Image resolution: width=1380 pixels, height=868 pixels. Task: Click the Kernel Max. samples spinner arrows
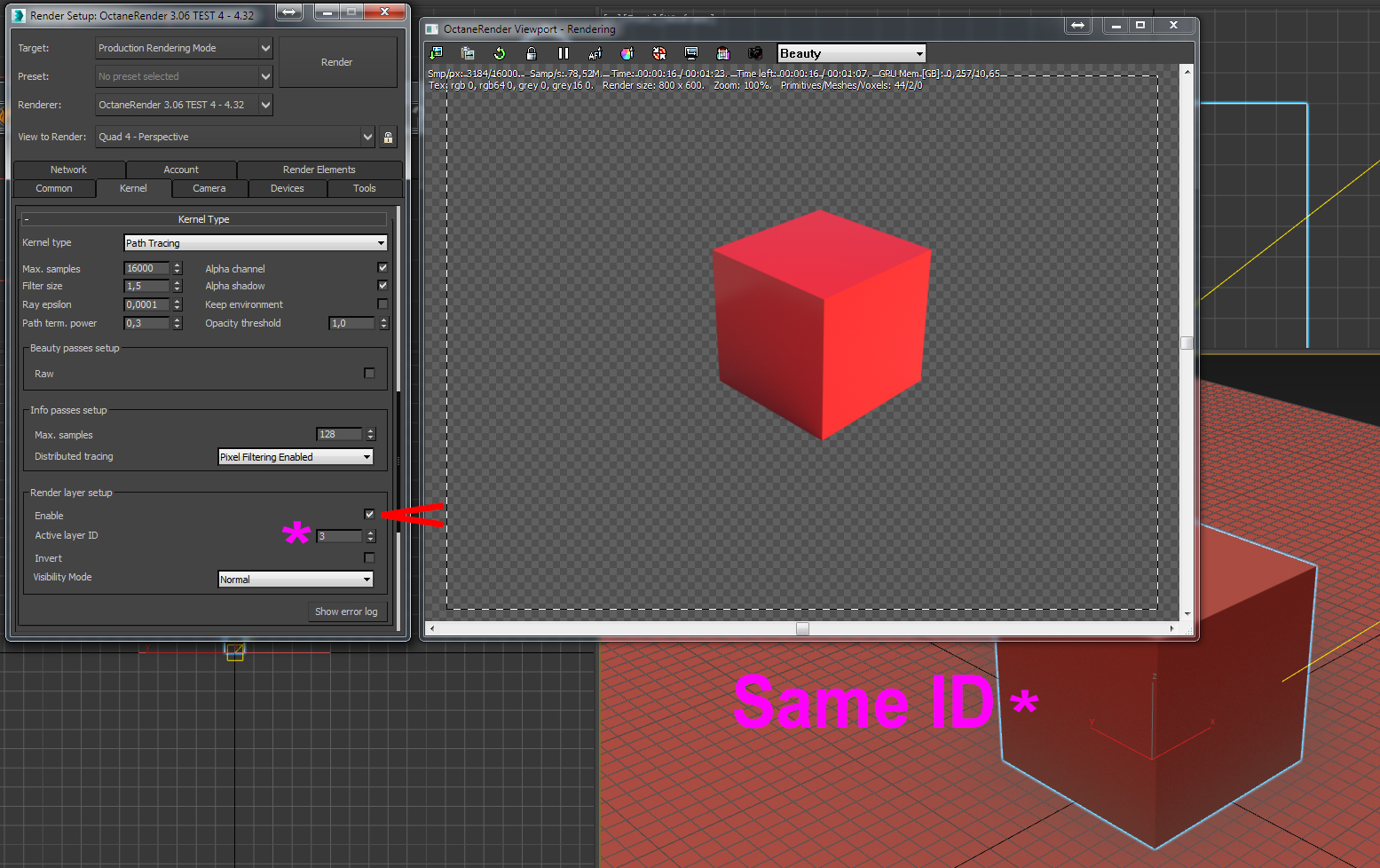coord(177,268)
